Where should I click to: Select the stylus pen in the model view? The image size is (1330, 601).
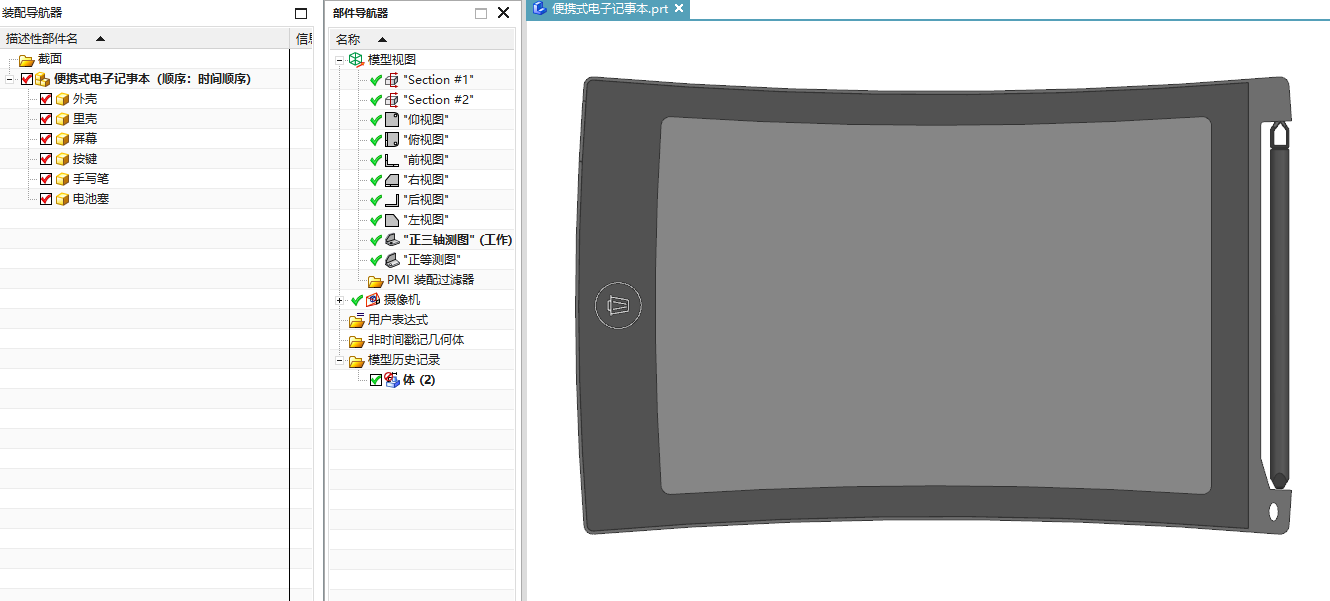[x=1279, y=305]
